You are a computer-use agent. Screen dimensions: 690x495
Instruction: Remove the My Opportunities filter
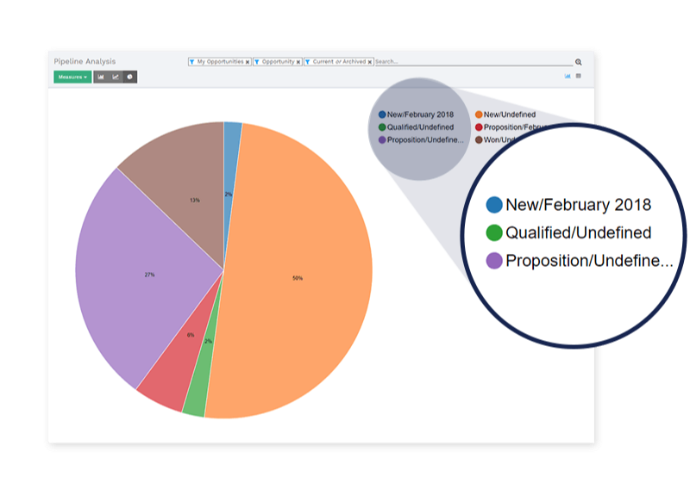[x=248, y=62]
